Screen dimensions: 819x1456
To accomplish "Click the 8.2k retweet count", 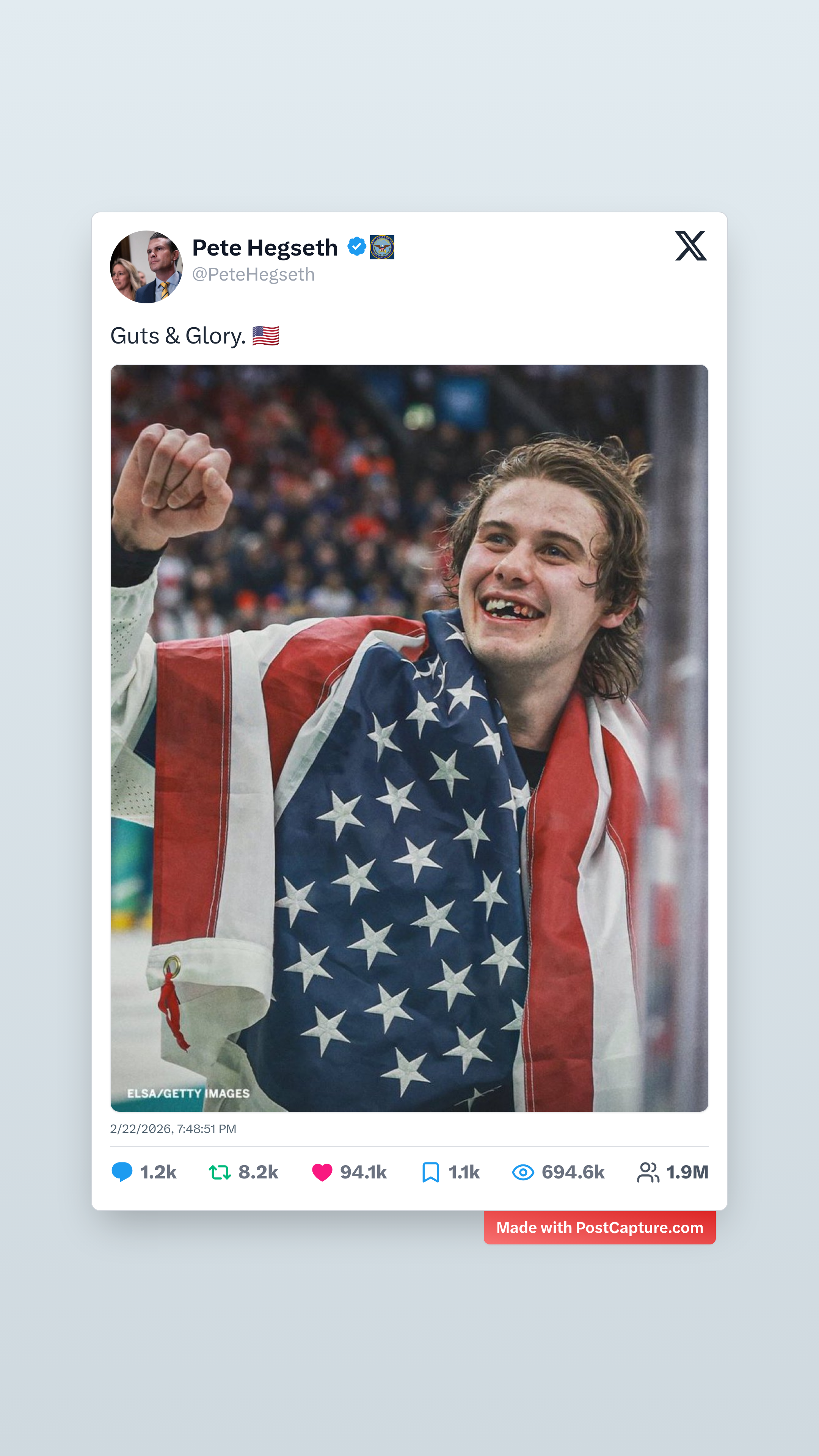I will click(258, 1172).
